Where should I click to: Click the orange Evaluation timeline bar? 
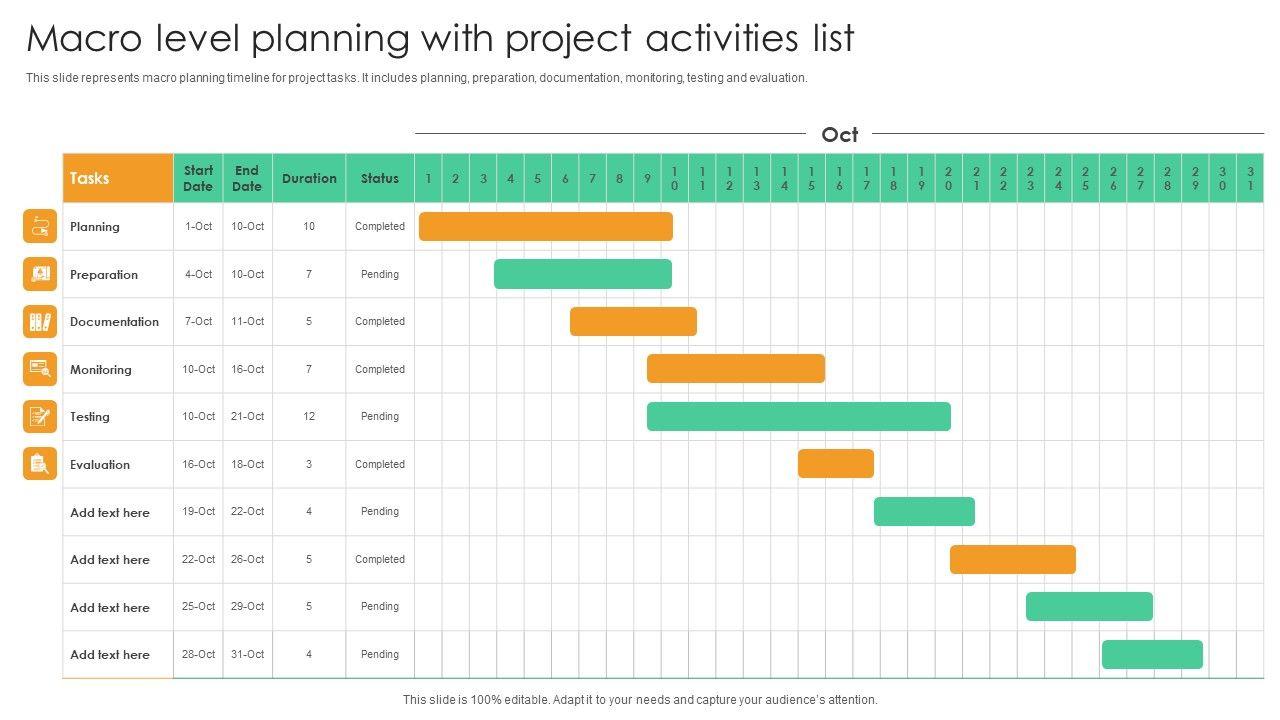point(835,464)
